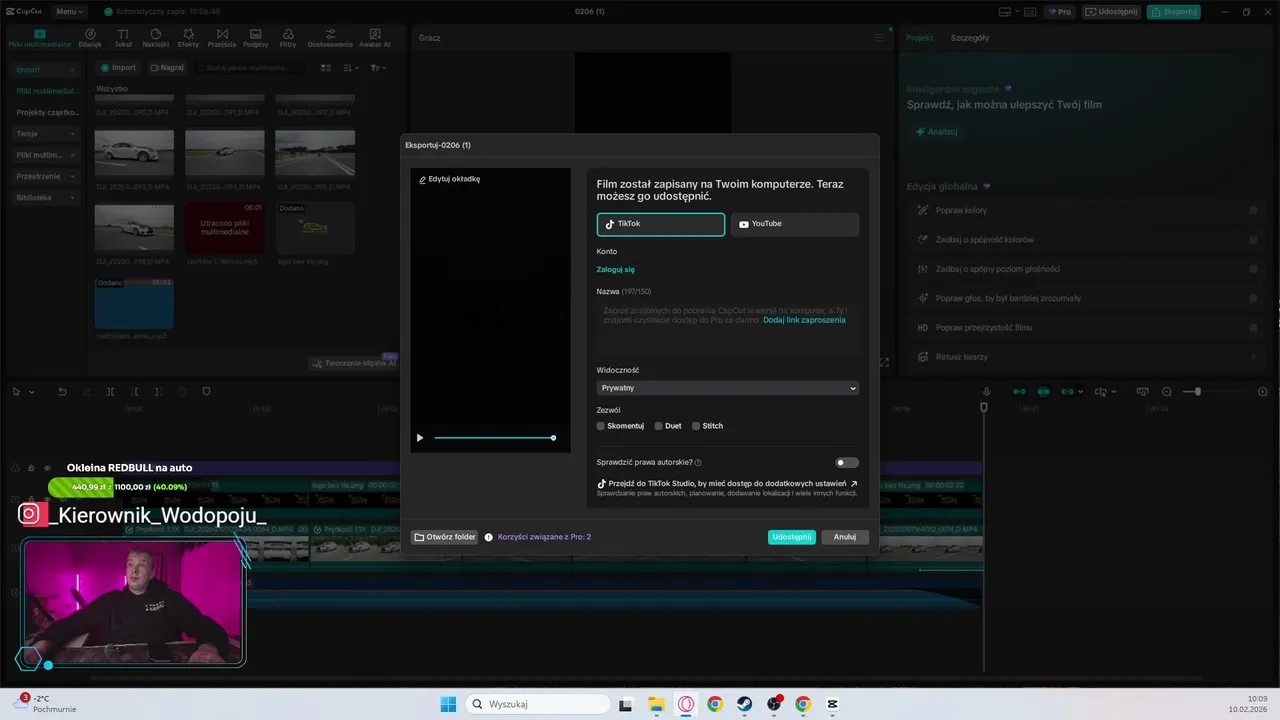The width and height of the screenshot is (1280, 720).
Task: Click the Popraw kolory magic wand icon
Action: click(x=924, y=211)
